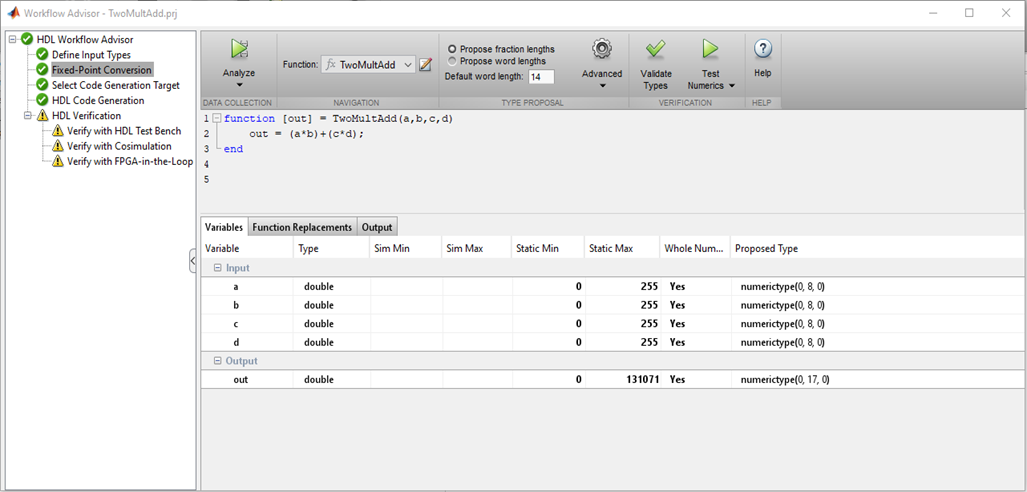The image size is (1027, 492).
Task: Select Propose word lengths option
Action: [452, 61]
